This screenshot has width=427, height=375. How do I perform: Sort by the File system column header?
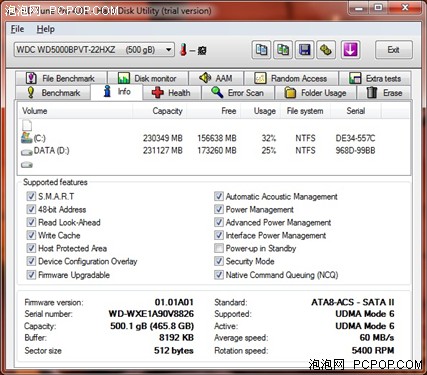point(306,111)
